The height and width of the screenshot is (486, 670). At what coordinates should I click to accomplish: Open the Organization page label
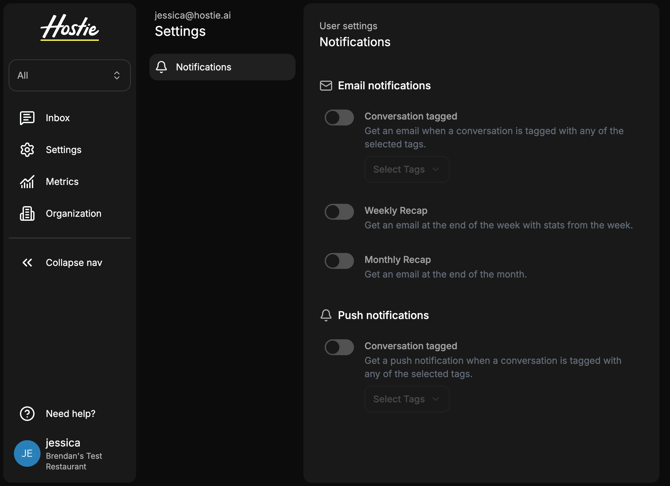pos(73,214)
